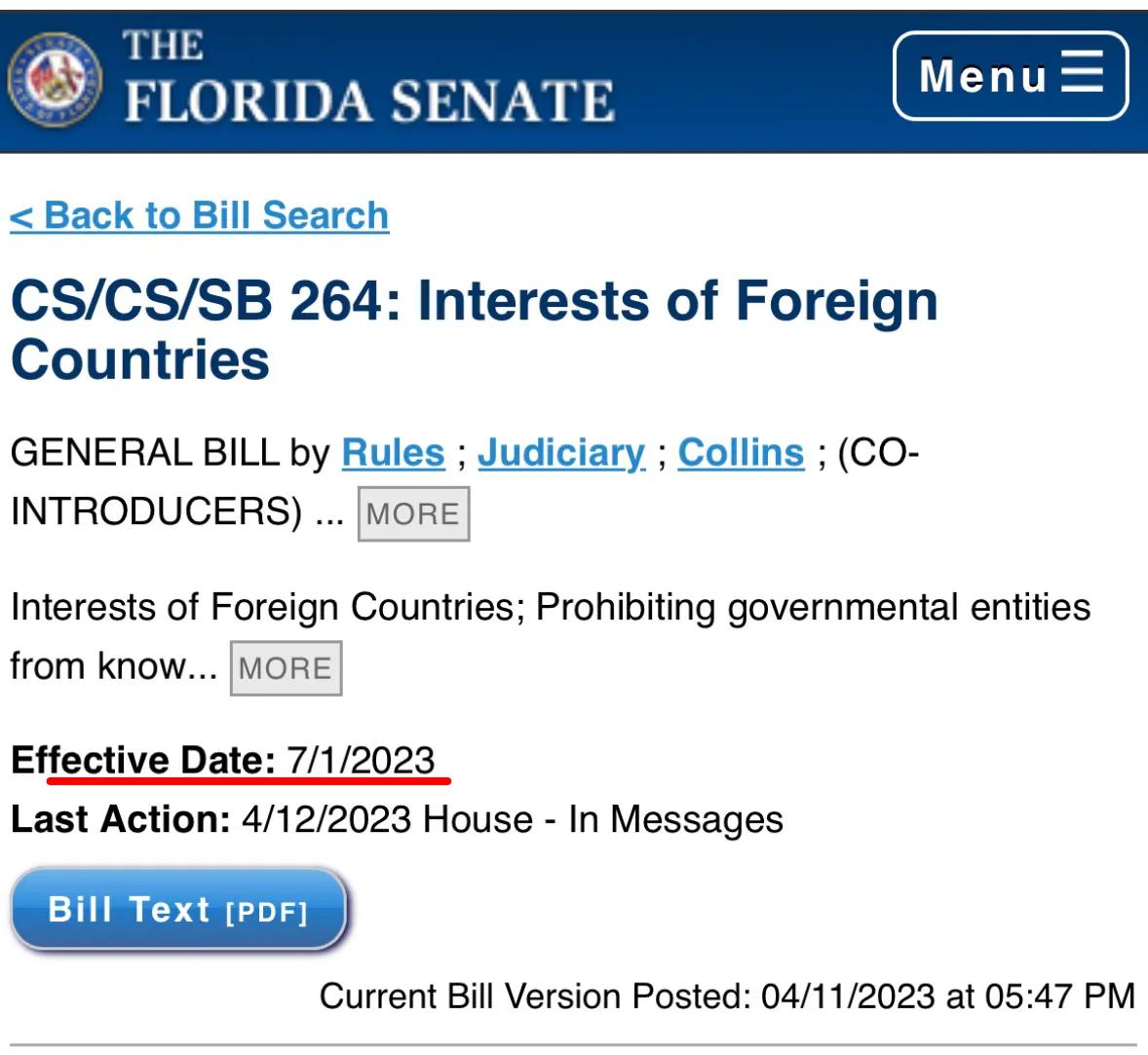Image resolution: width=1148 pixels, height=1055 pixels.
Task: Click the Florida Senate seal logo
Action: pyautogui.click(x=55, y=79)
